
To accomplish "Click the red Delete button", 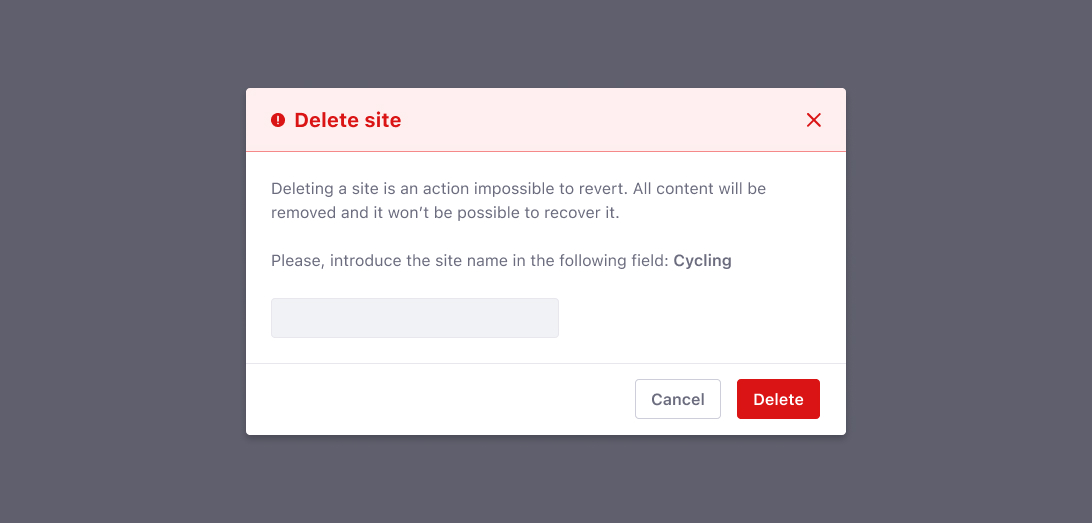I will (x=778, y=399).
